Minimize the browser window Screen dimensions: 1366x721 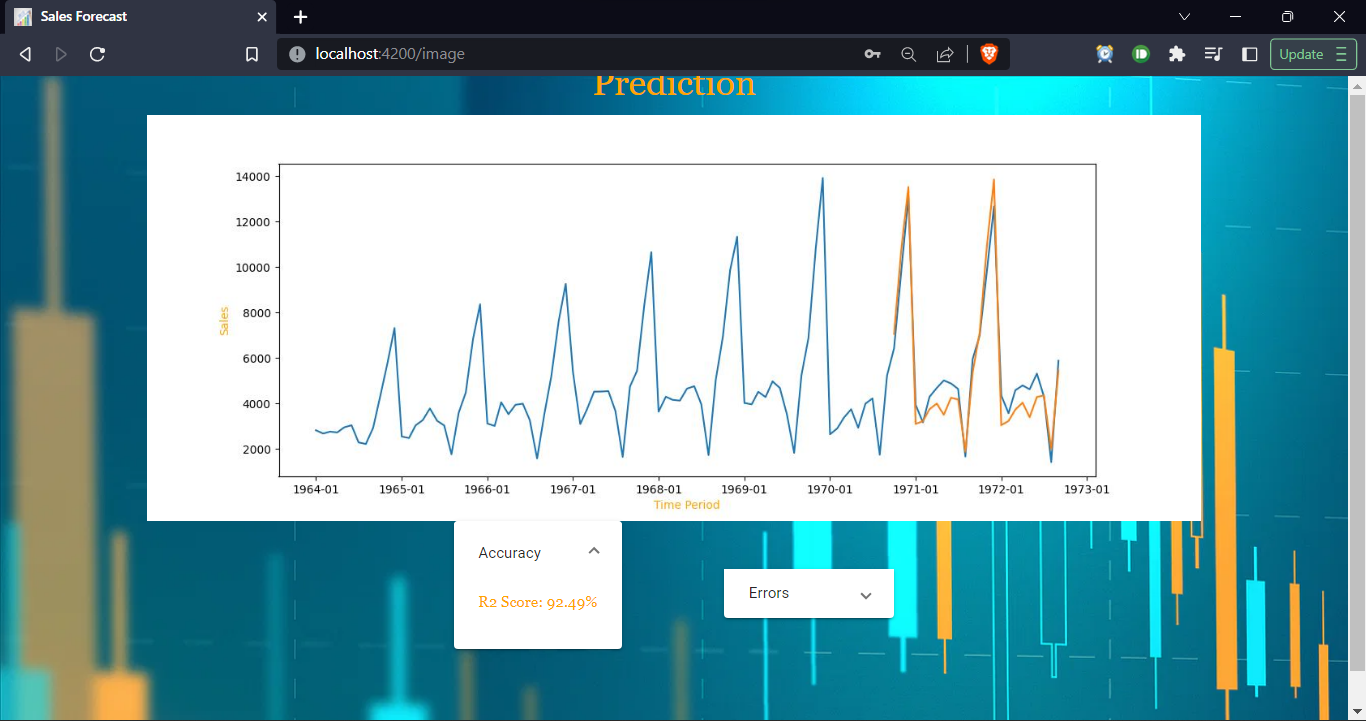pos(1235,17)
